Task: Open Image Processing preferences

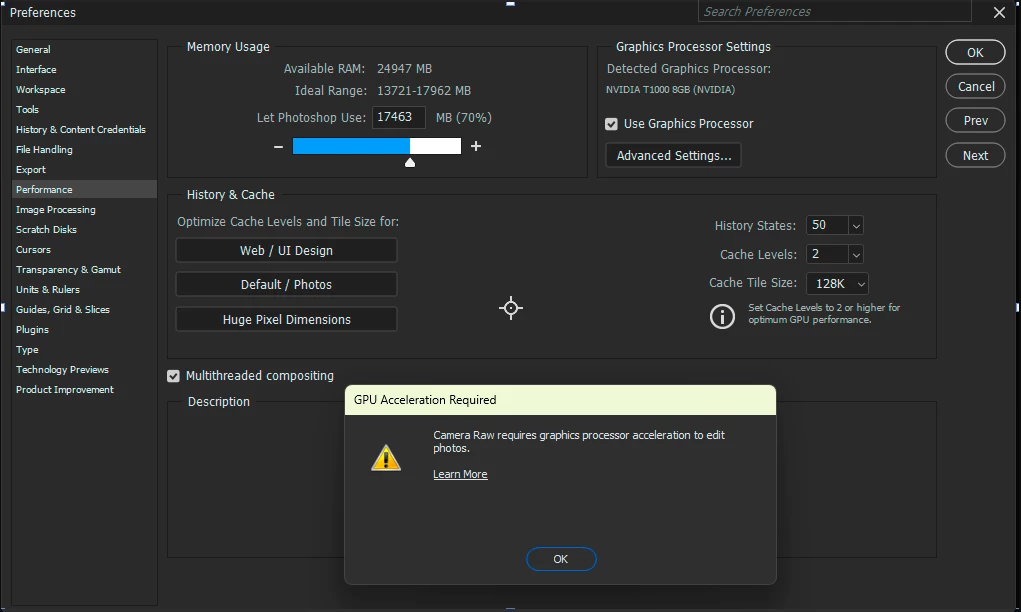Action: click(x=56, y=210)
